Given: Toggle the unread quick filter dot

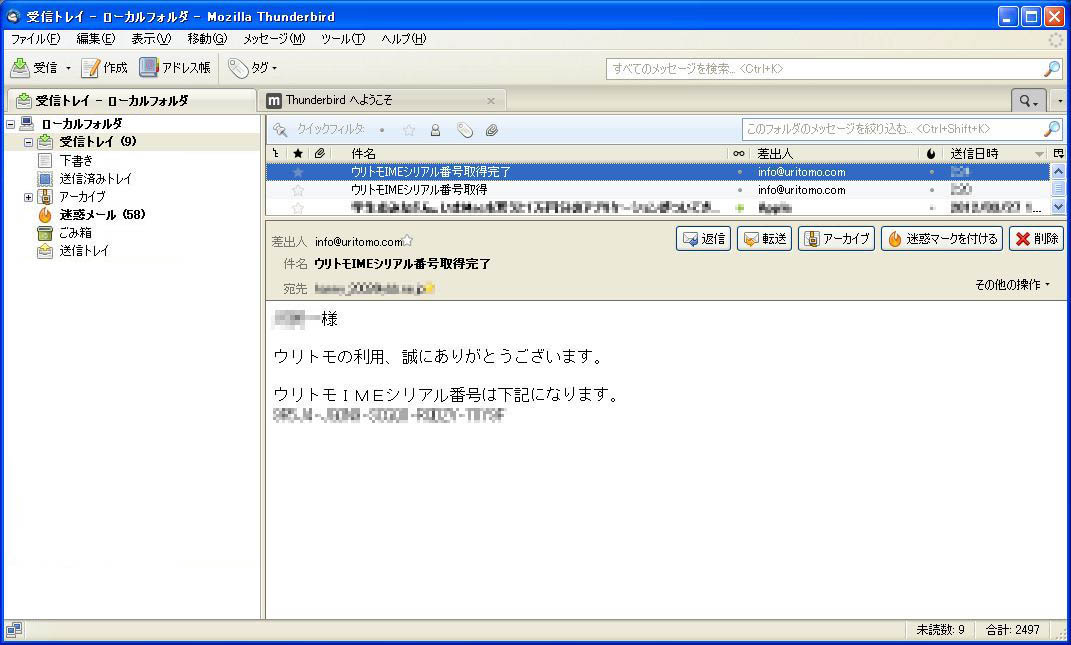Looking at the screenshot, I should (382, 130).
